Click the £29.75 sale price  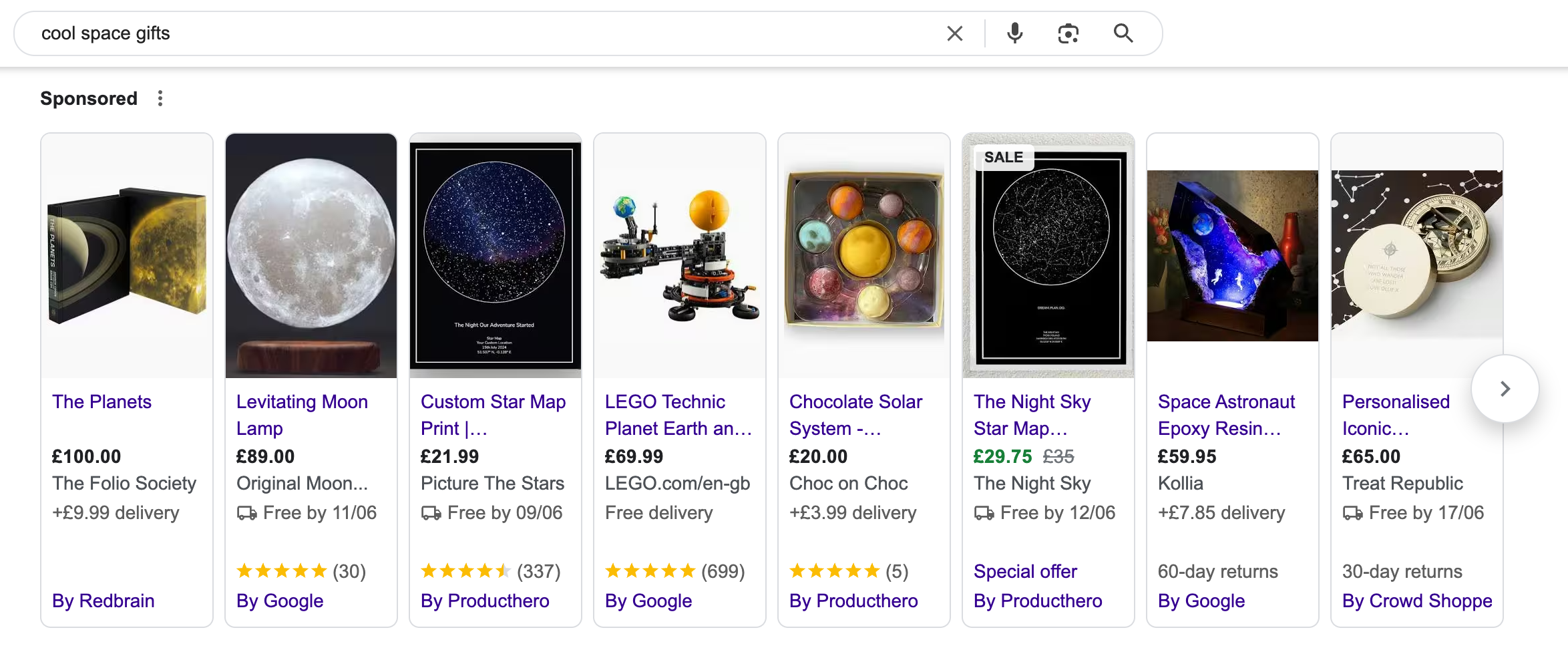click(1002, 456)
